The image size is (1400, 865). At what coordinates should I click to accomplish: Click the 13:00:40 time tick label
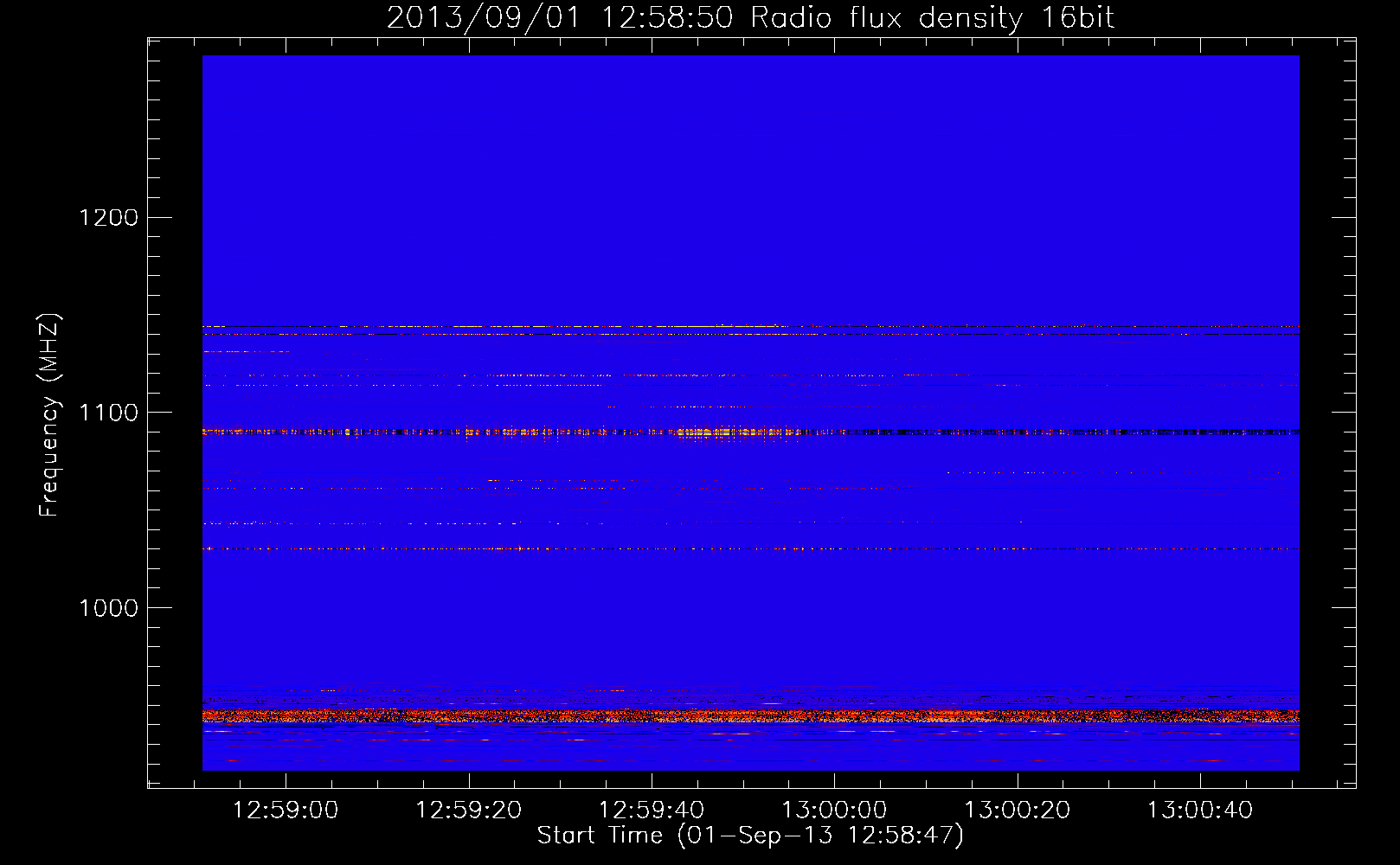coord(1200,811)
